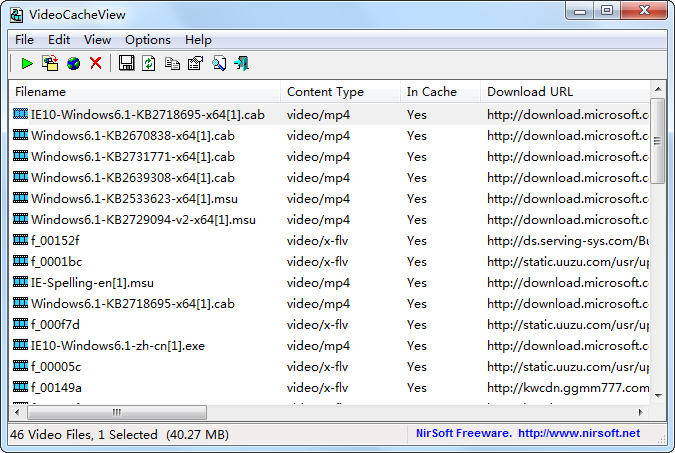Click ds.serving-sys.com download URL cell

pyautogui.click(x=568, y=241)
